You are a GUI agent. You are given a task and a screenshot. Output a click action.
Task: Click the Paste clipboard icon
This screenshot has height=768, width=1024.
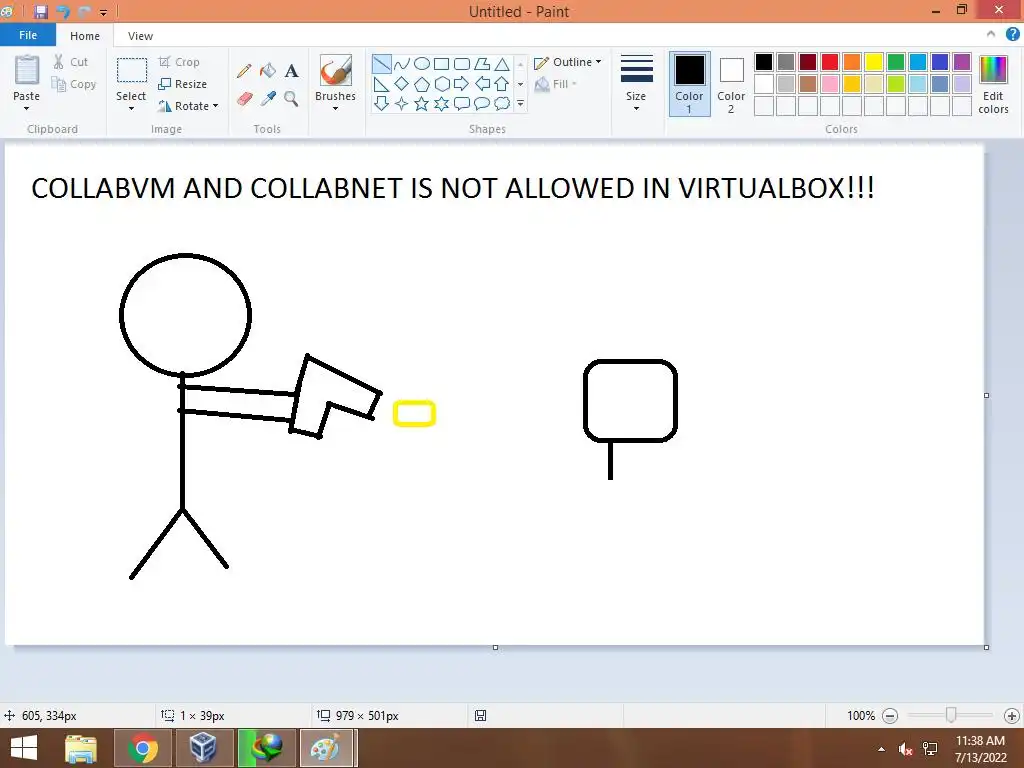(x=27, y=70)
